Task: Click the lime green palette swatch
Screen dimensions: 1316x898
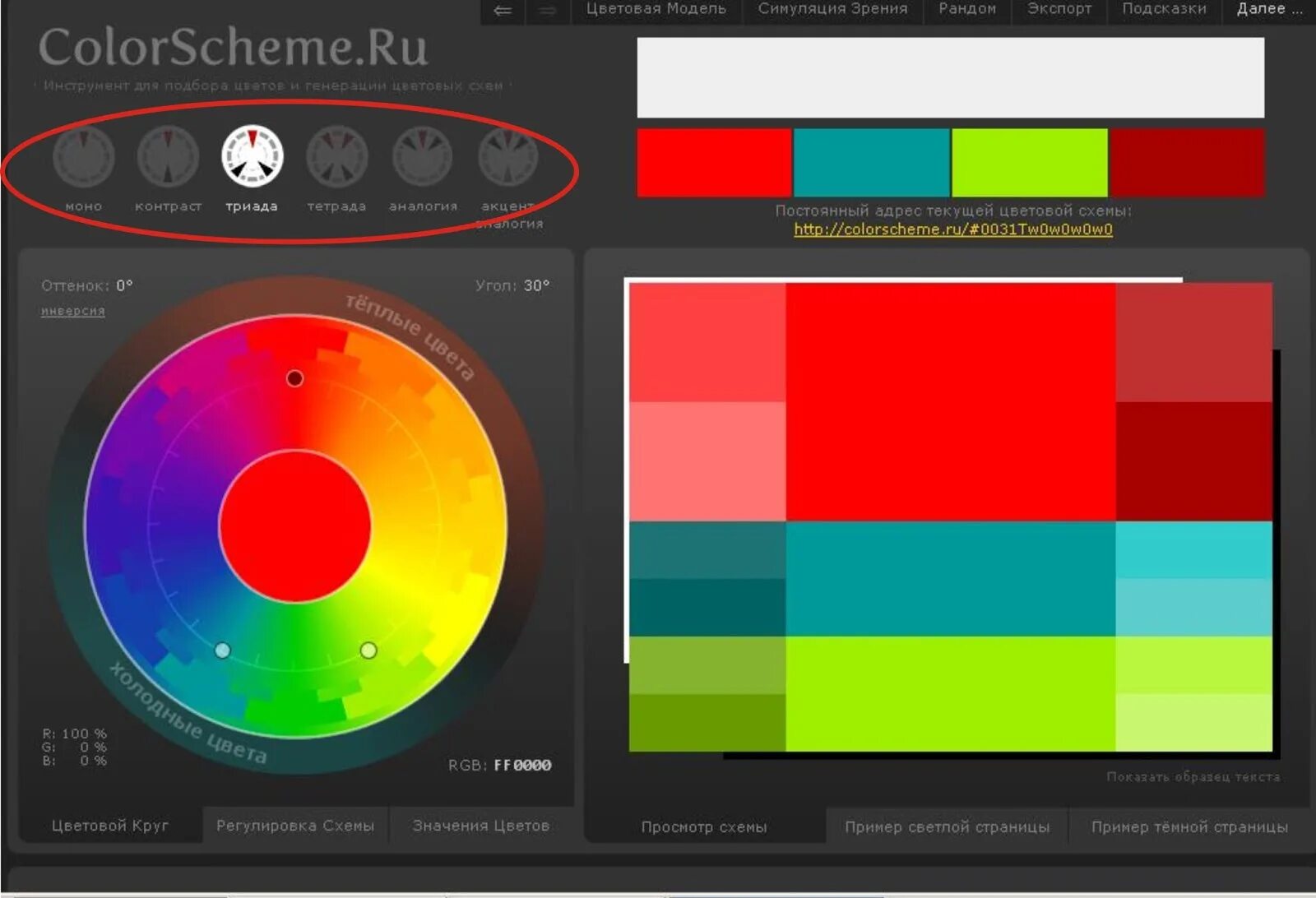Action: coord(1029,162)
